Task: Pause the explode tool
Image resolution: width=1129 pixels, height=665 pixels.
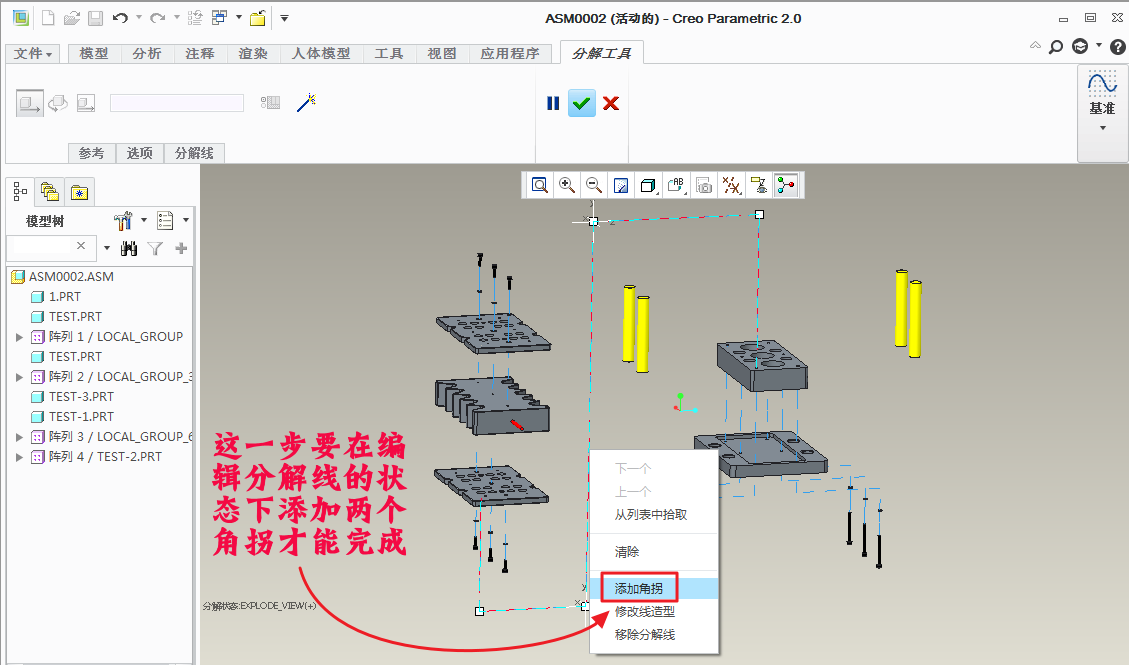Action: [x=553, y=103]
